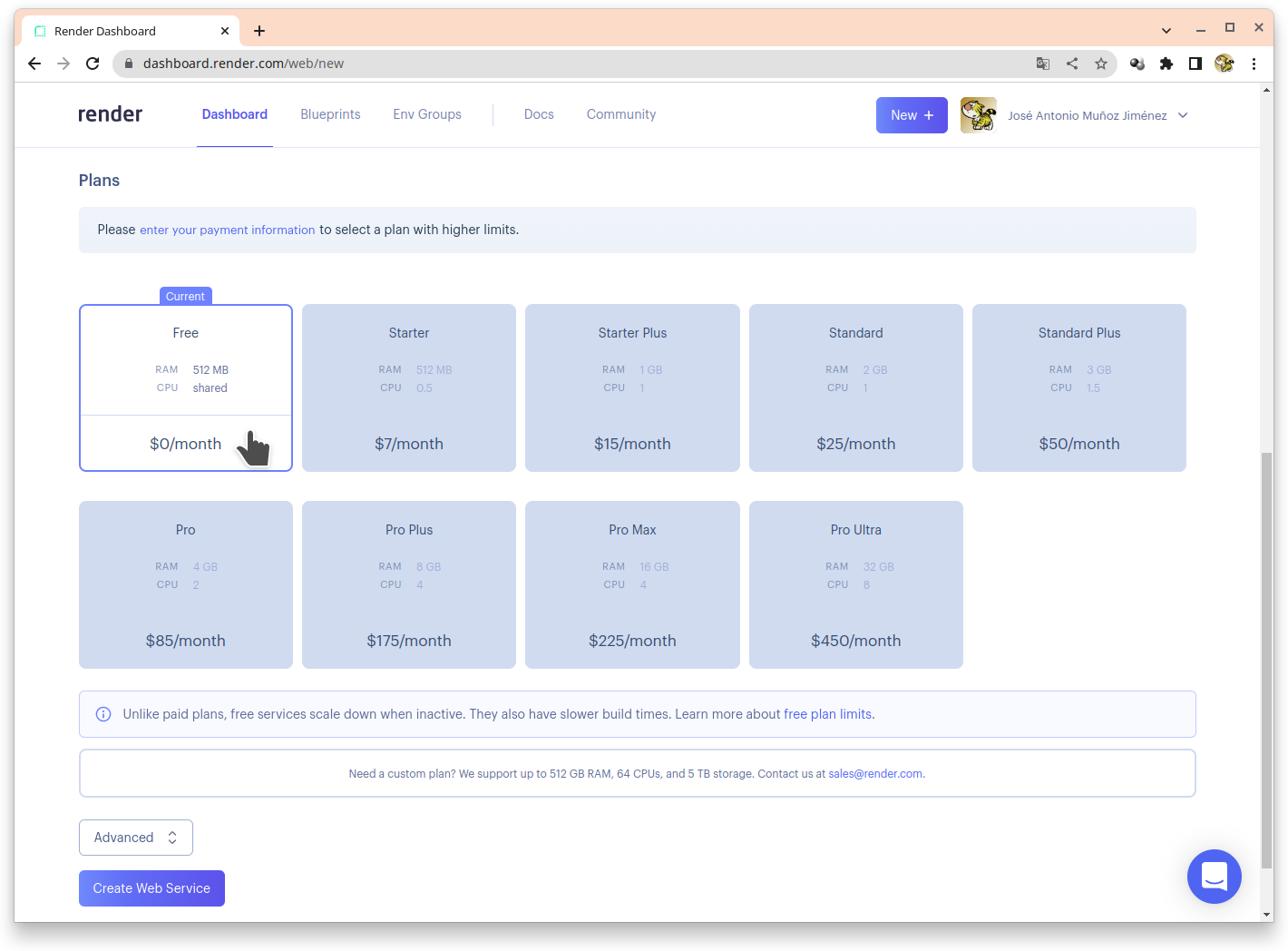Viewport: 1288px width, 951px height.
Task: Go to Docs in the navigation
Action: click(539, 114)
